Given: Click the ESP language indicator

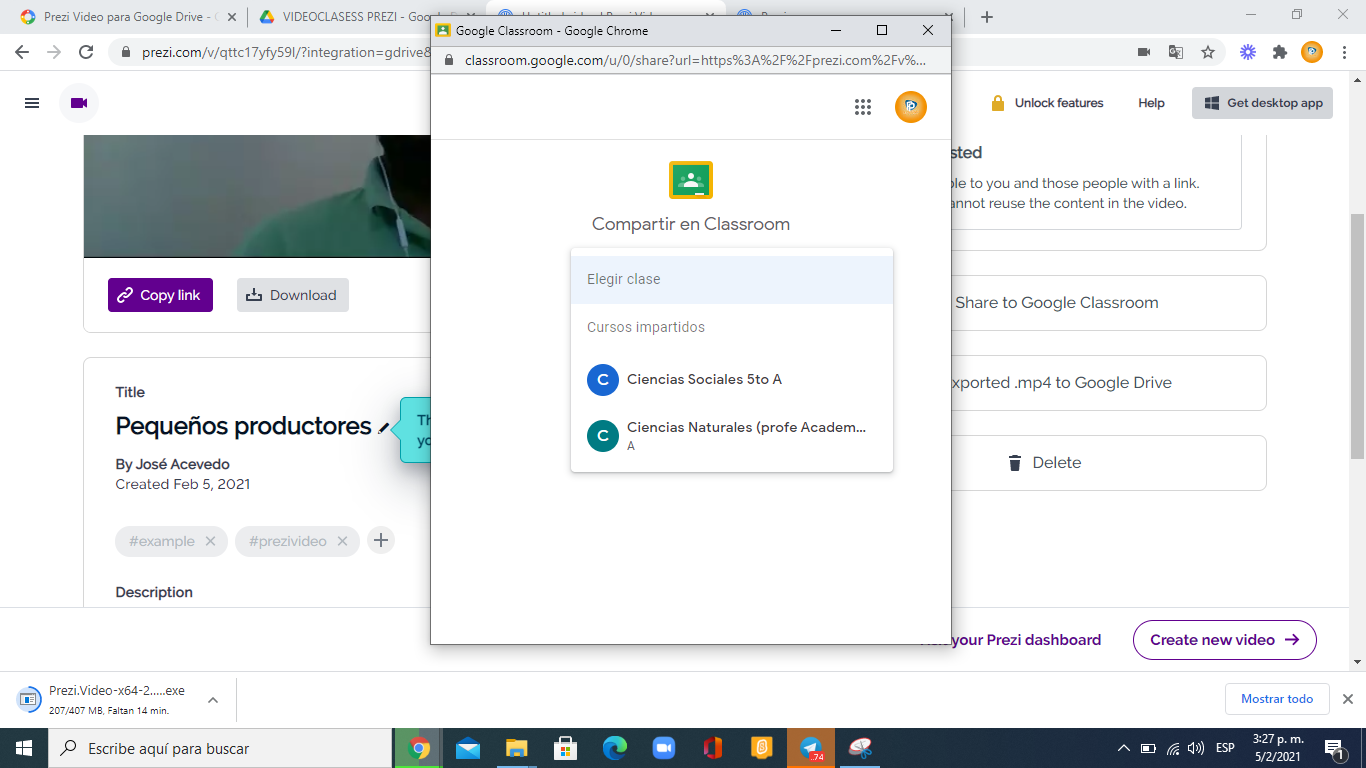Looking at the screenshot, I should [x=1225, y=748].
